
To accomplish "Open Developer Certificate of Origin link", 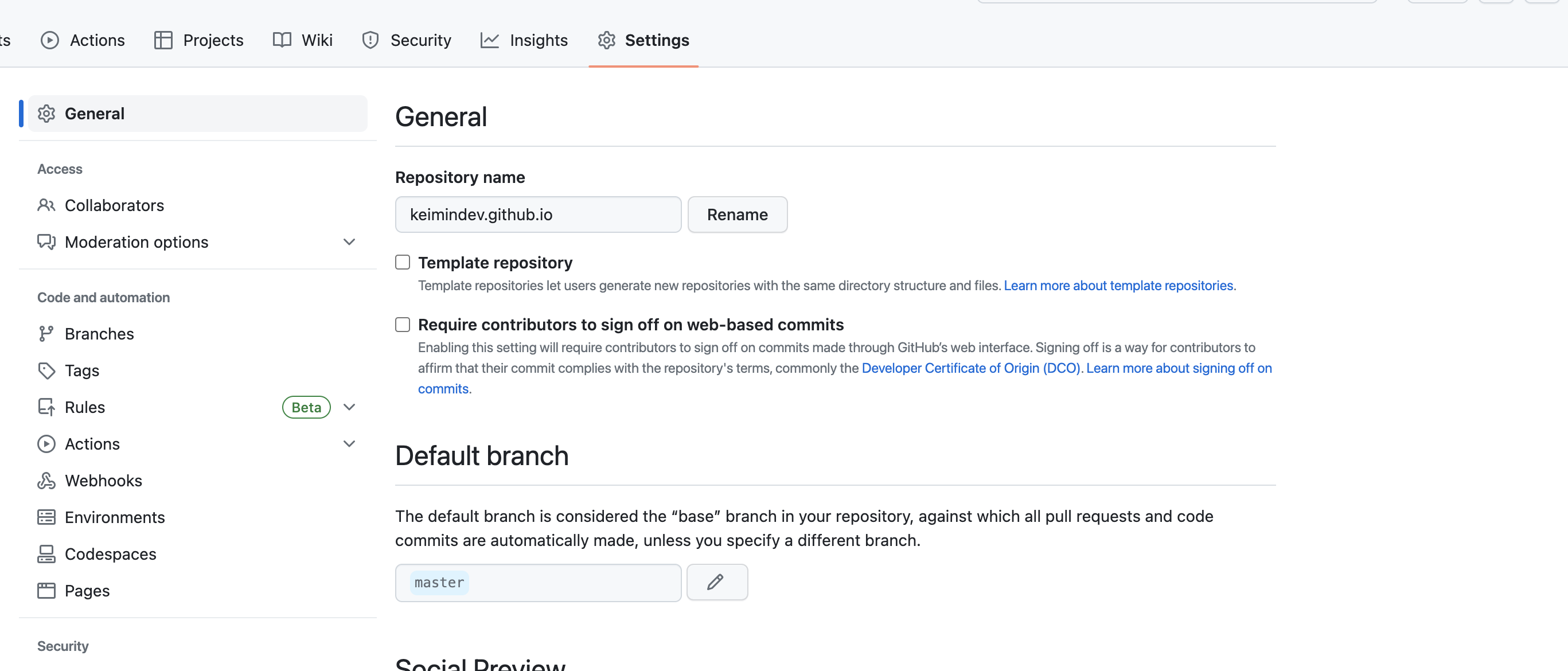I will pyautogui.click(x=970, y=368).
